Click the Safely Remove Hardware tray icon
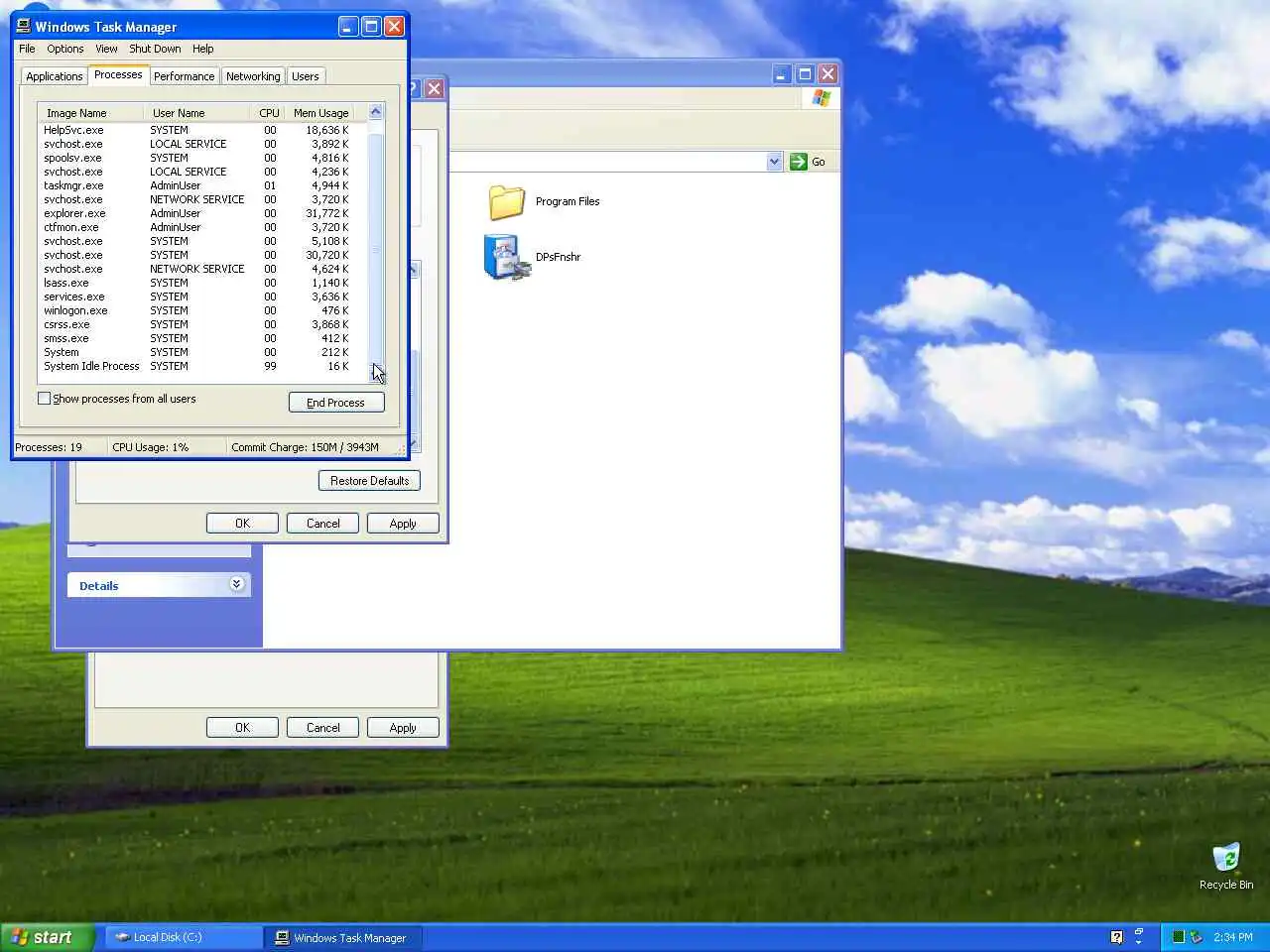The image size is (1270, 952). click(x=1197, y=937)
